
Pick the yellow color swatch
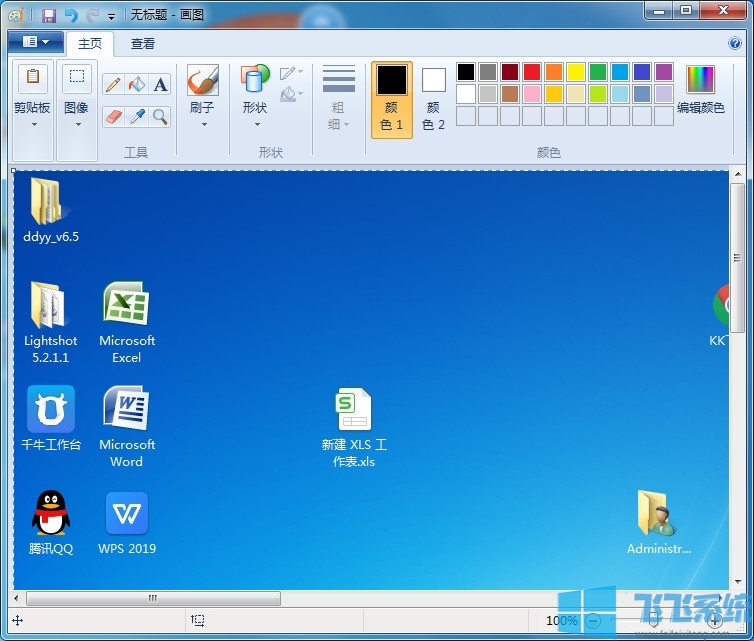click(x=576, y=72)
